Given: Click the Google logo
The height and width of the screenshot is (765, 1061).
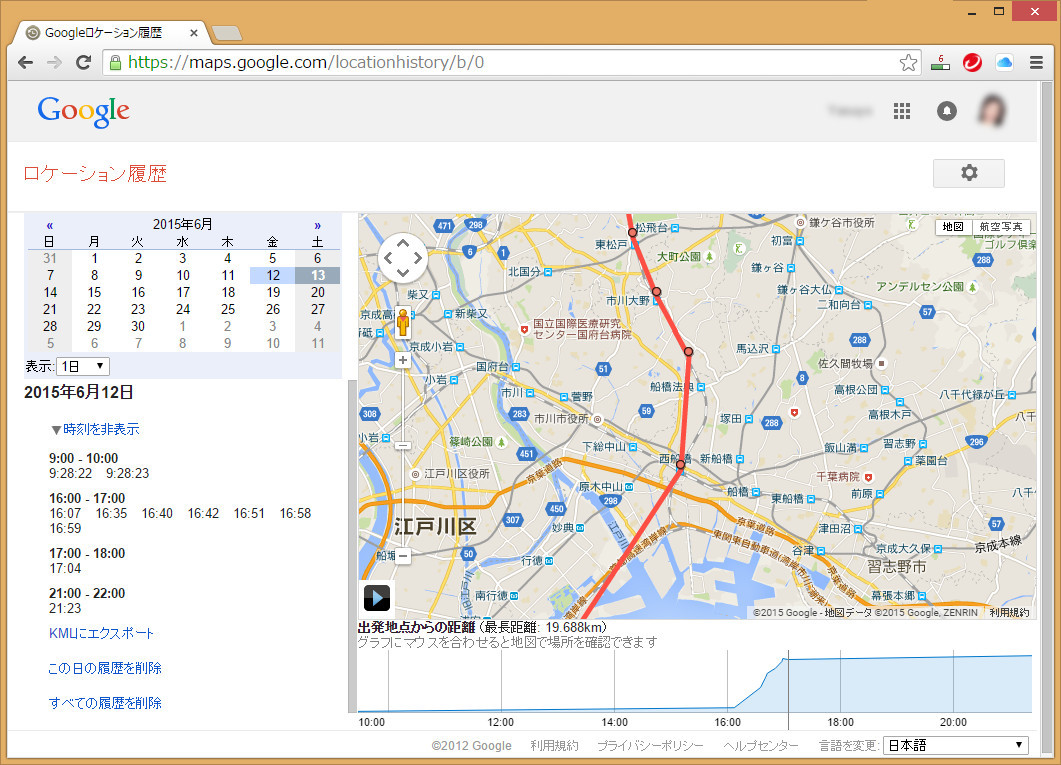Looking at the screenshot, I should pyautogui.click(x=83, y=112).
